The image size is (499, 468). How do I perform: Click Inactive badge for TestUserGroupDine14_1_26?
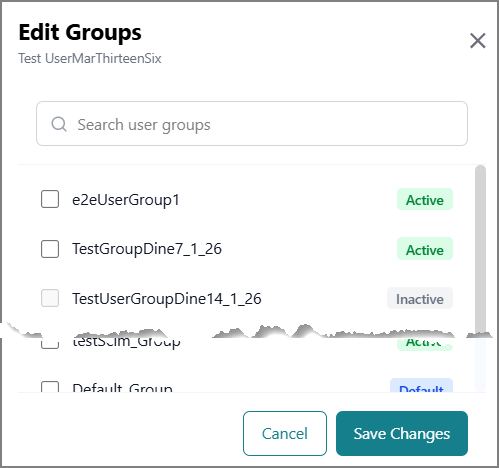click(x=420, y=299)
